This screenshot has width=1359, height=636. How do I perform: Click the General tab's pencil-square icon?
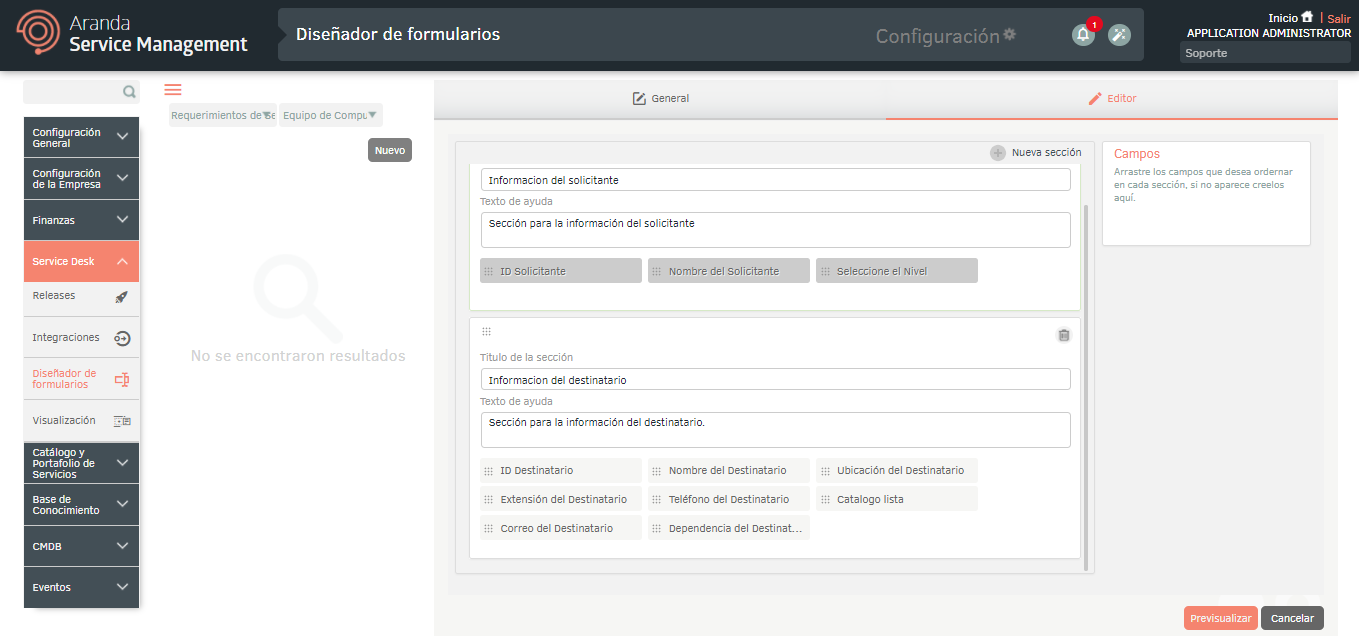(640, 98)
